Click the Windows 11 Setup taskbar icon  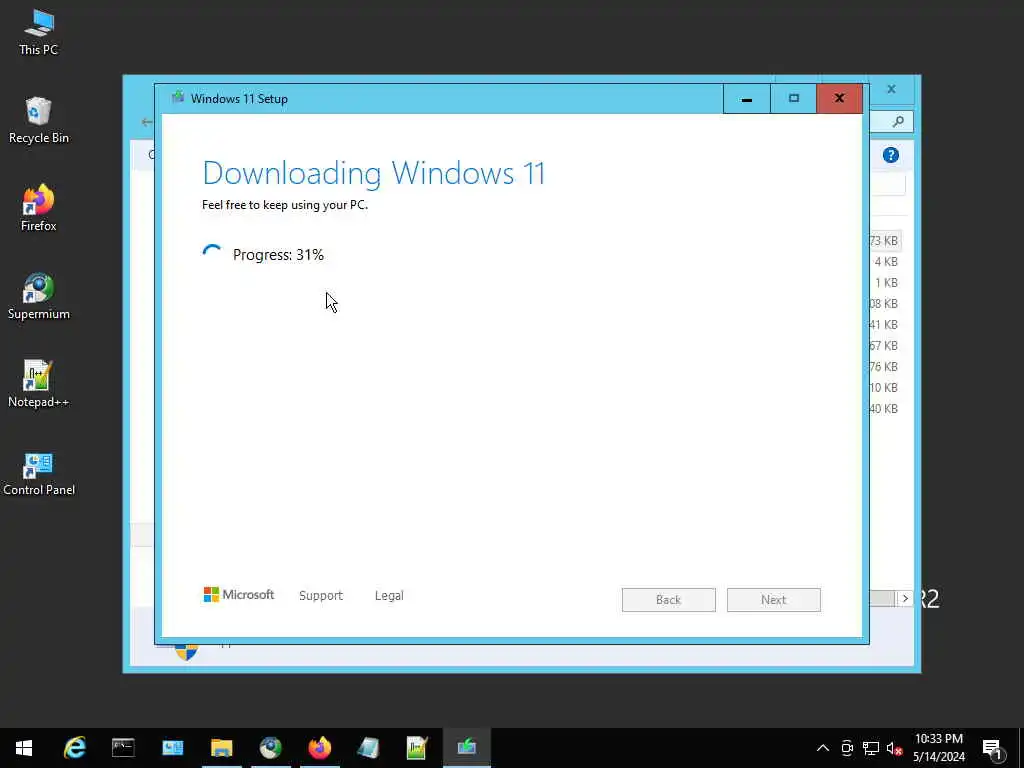click(466, 748)
